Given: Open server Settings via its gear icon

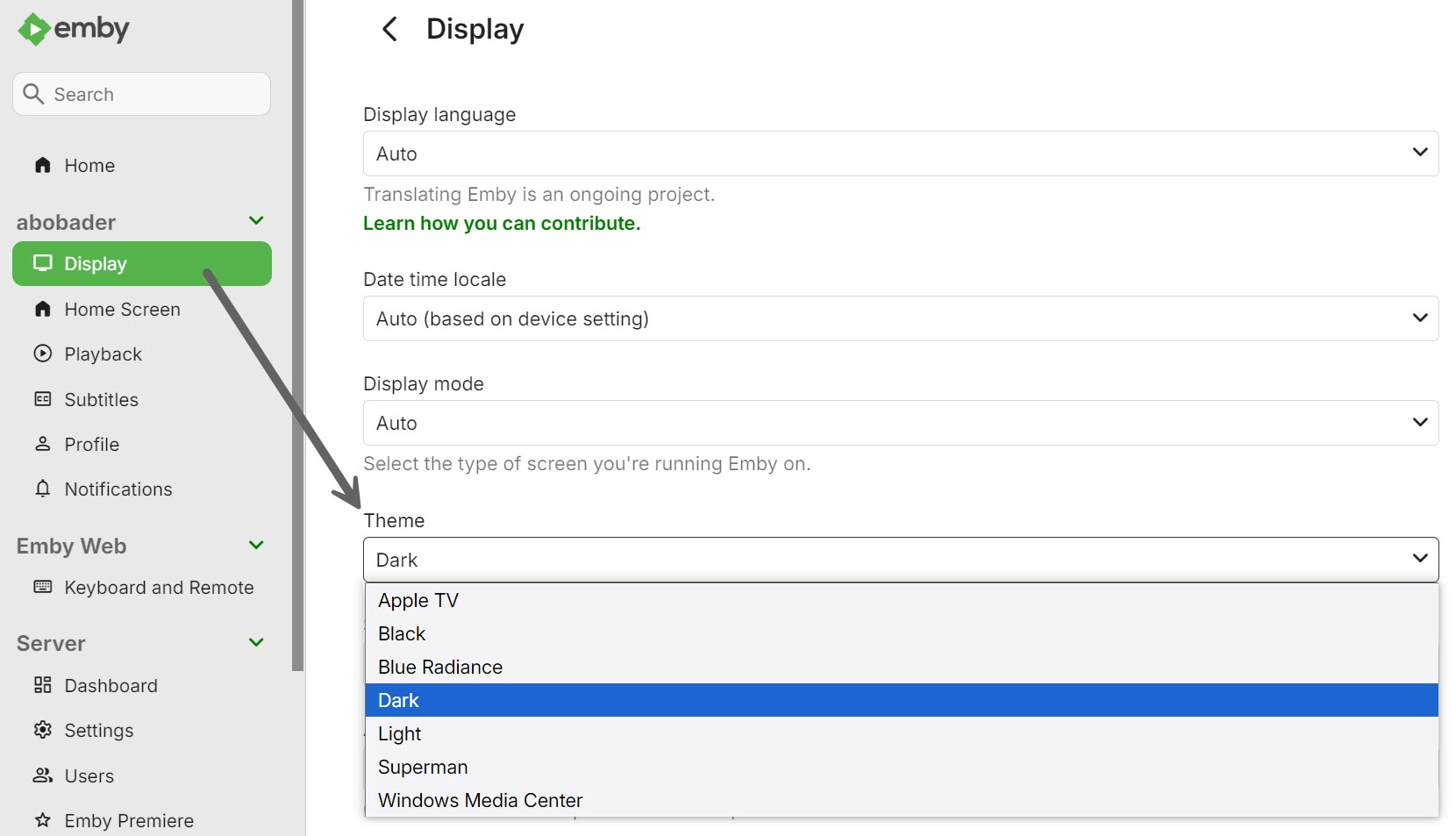Looking at the screenshot, I should (42, 730).
